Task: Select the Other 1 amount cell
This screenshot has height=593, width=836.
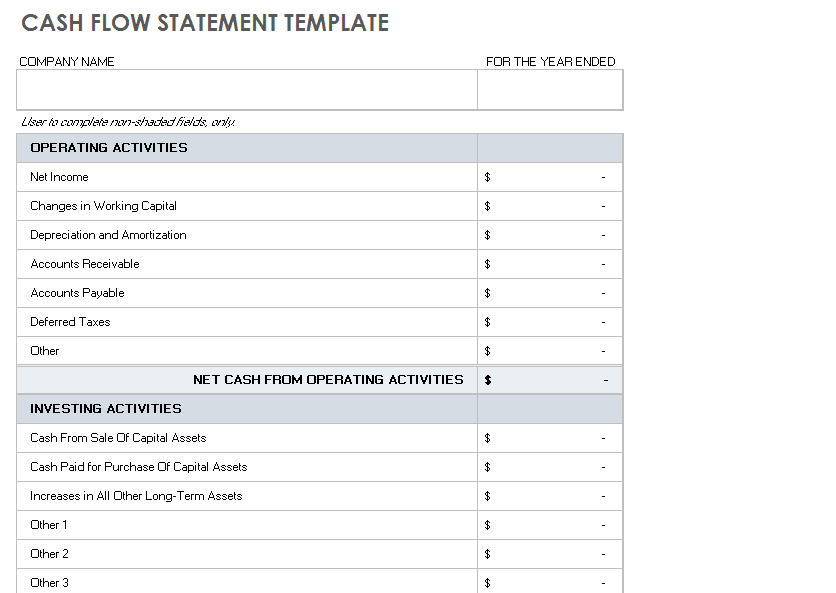Action: coord(550,525)
